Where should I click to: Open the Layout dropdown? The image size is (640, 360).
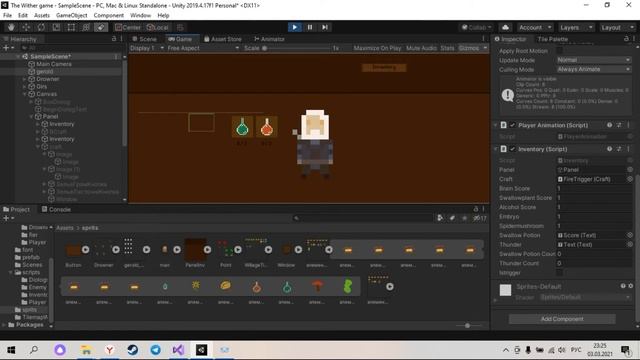click(x=616, y=27)
